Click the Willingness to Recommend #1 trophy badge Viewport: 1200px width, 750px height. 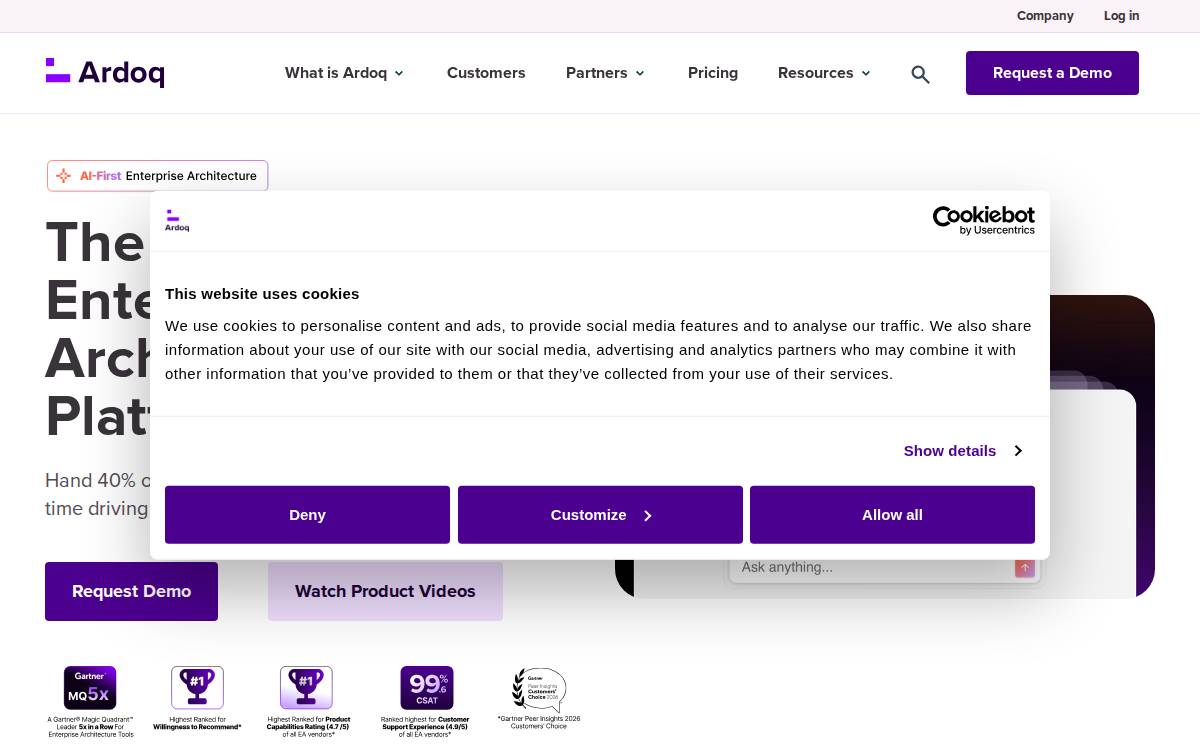[x=197, y=688]
